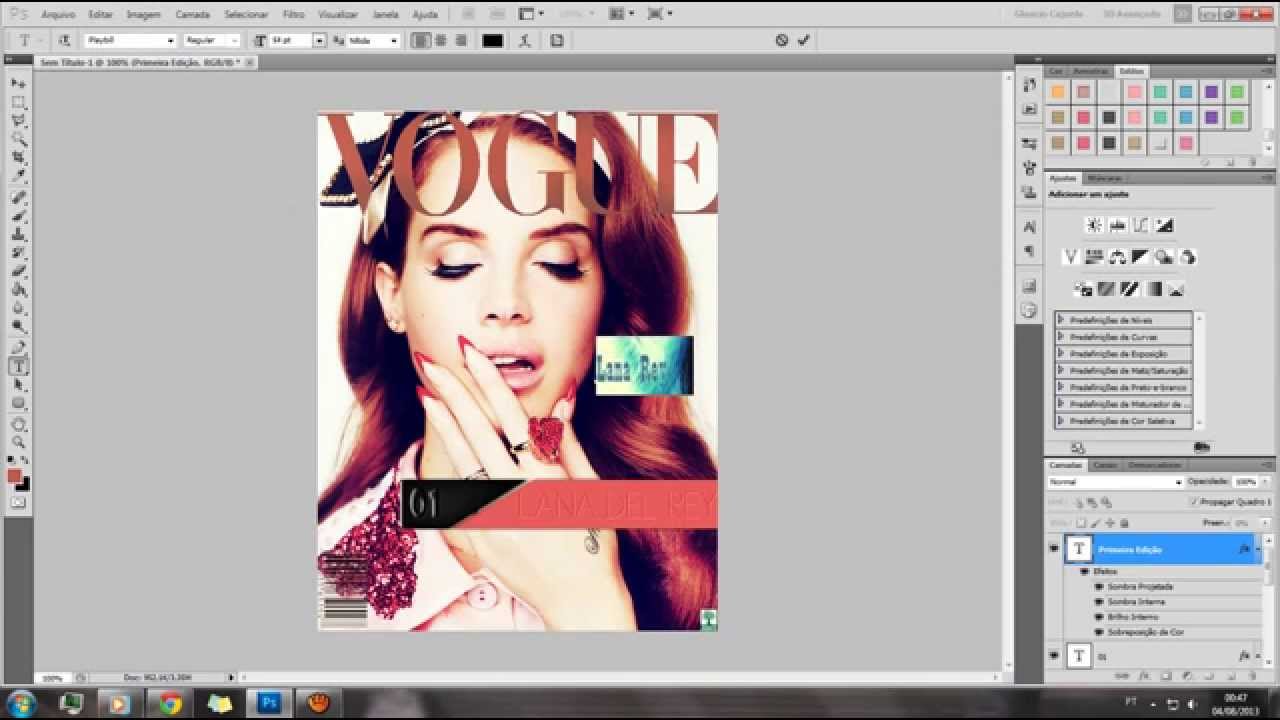Toggle the Character and Paragraph panels
The width and height of the screenshot is (1280, 720).
pyautogui.click(x=556, y=40)
